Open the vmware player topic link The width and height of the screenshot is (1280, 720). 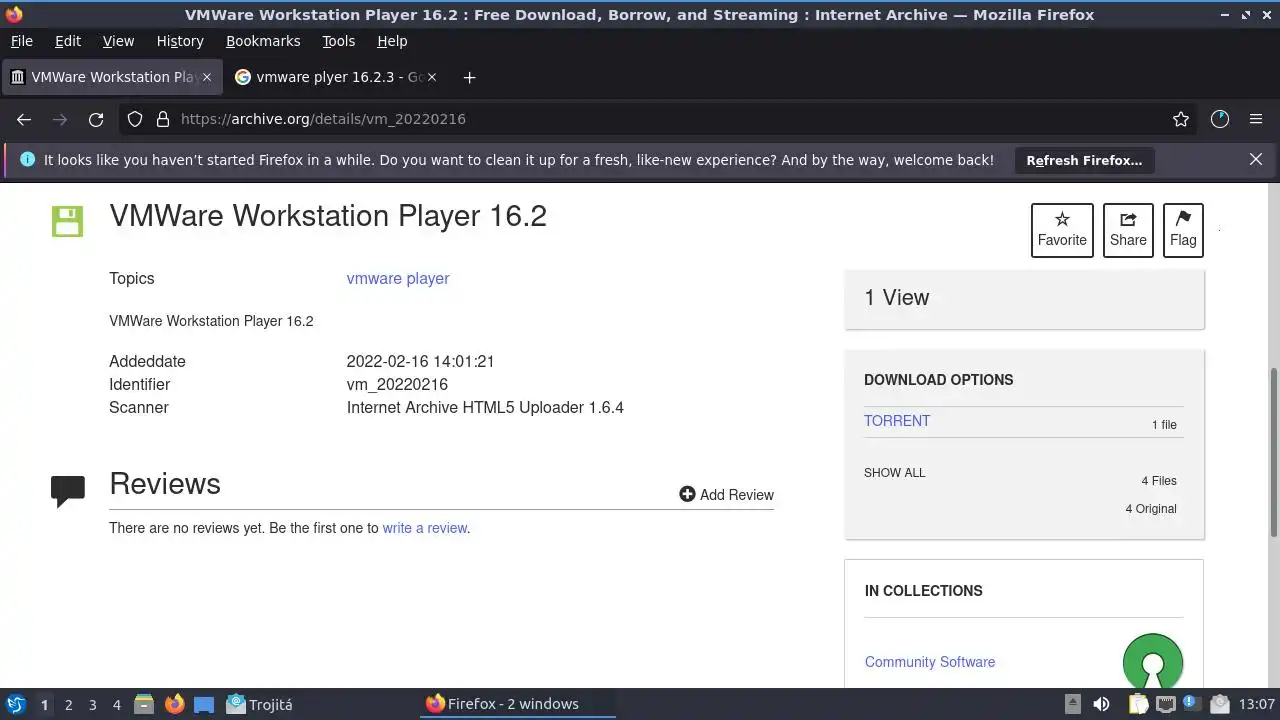(x=398, y=279)
